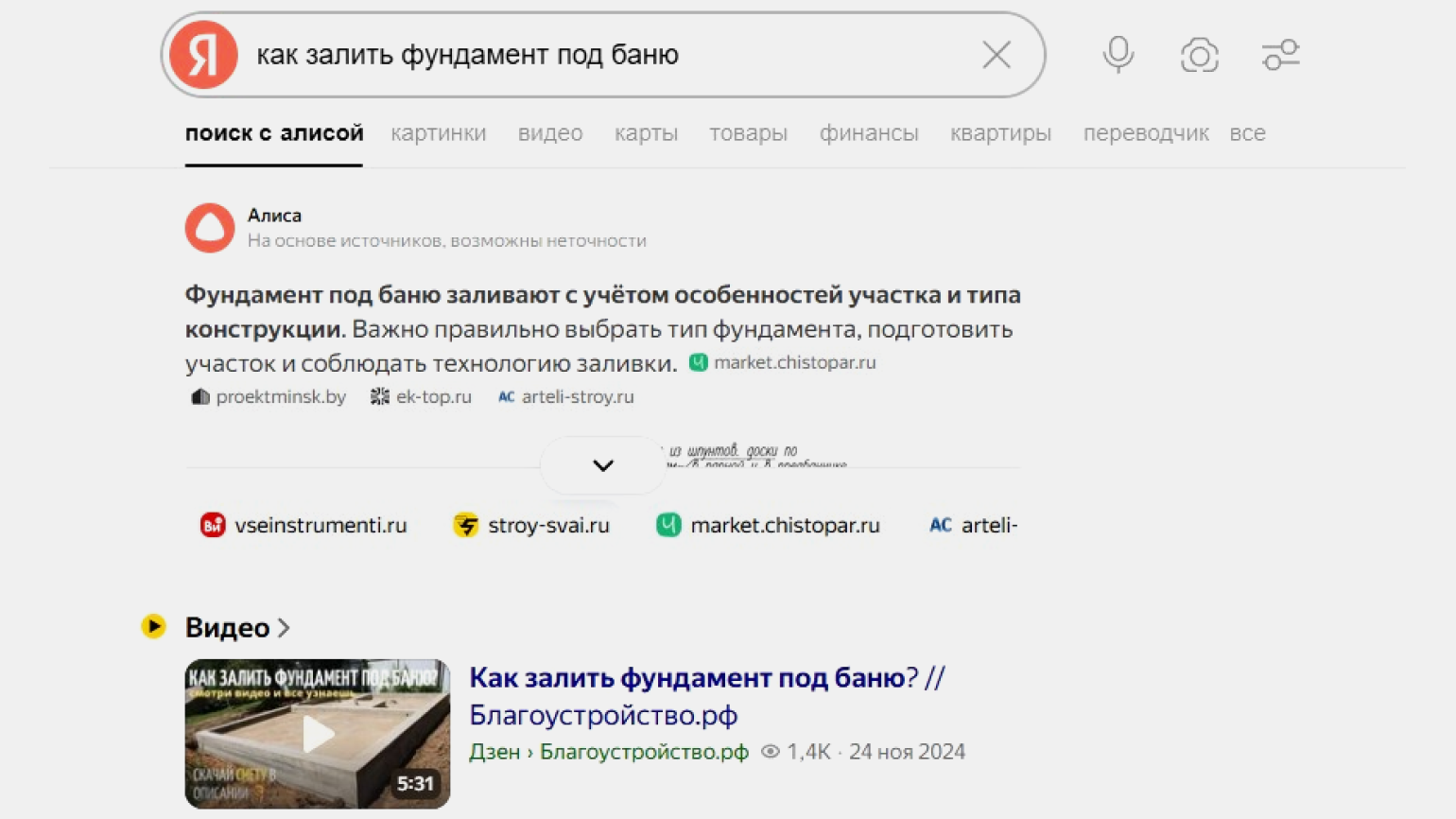The height and width of the screenshot is (819, 1456).
Task: Open search settings sliders icon
Action: (x=1280, y=55)
